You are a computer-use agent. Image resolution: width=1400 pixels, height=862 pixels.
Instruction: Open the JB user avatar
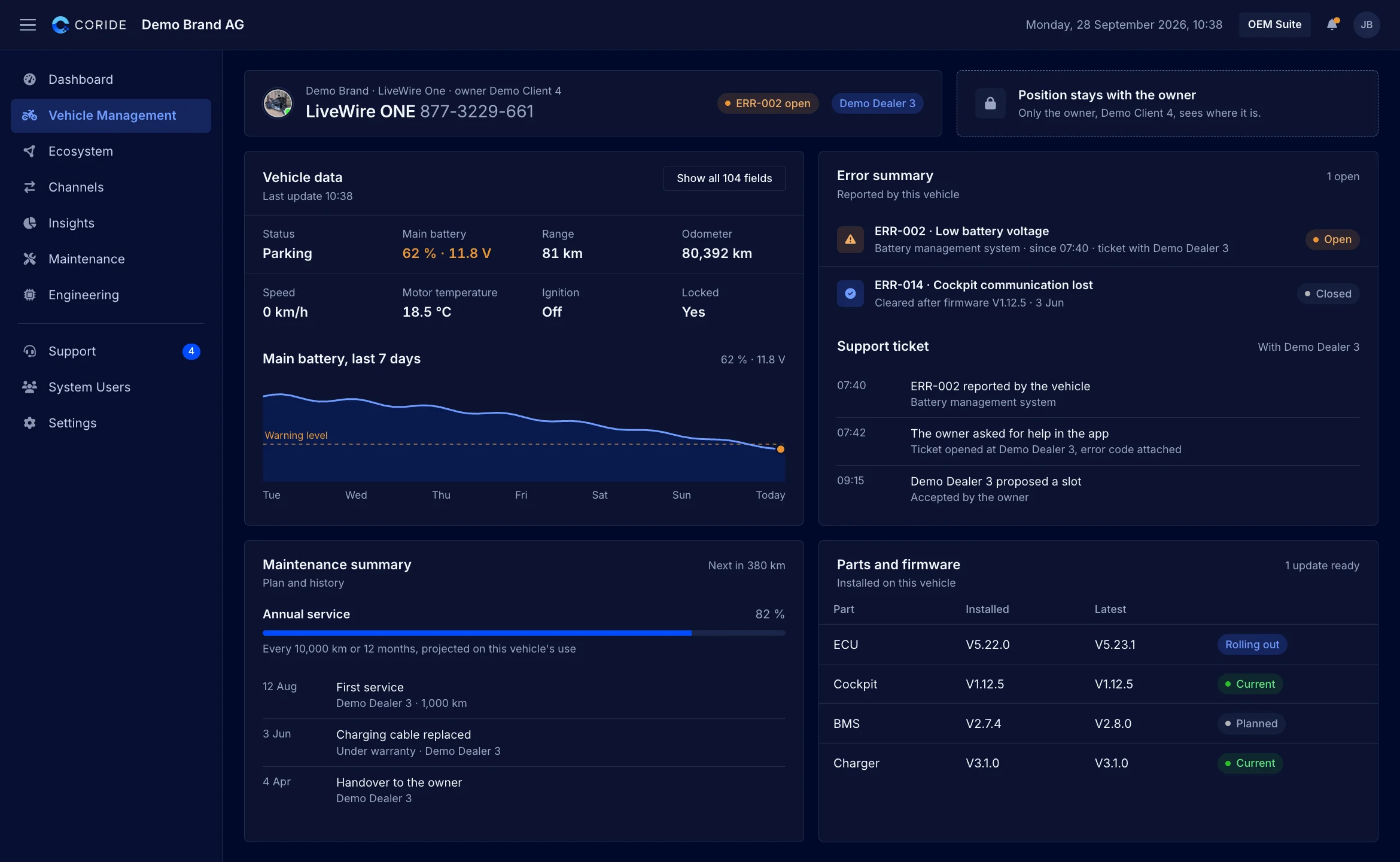(1366, 25)
